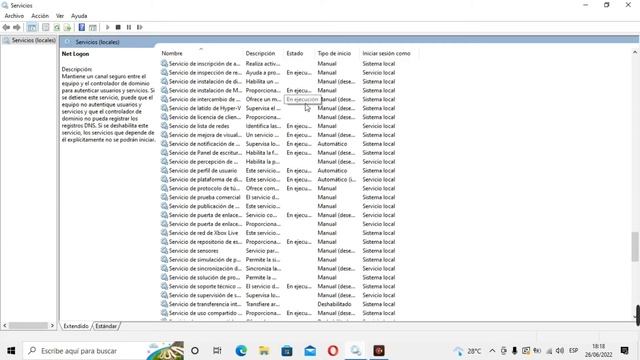Click gear icon of Servicio de notificación
Screen dimensions: 640x360
pos(164,144)
